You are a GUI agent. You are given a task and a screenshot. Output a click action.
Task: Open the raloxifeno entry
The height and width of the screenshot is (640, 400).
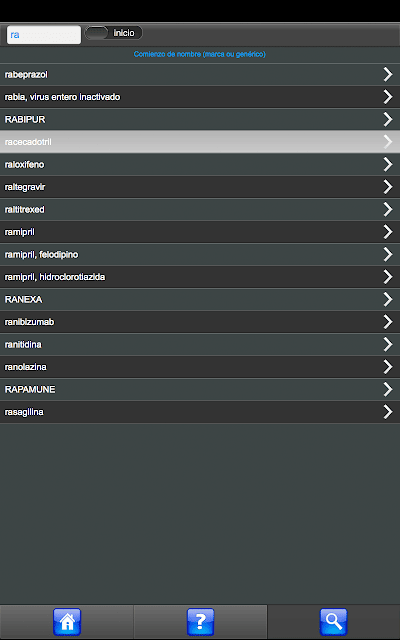200,164
